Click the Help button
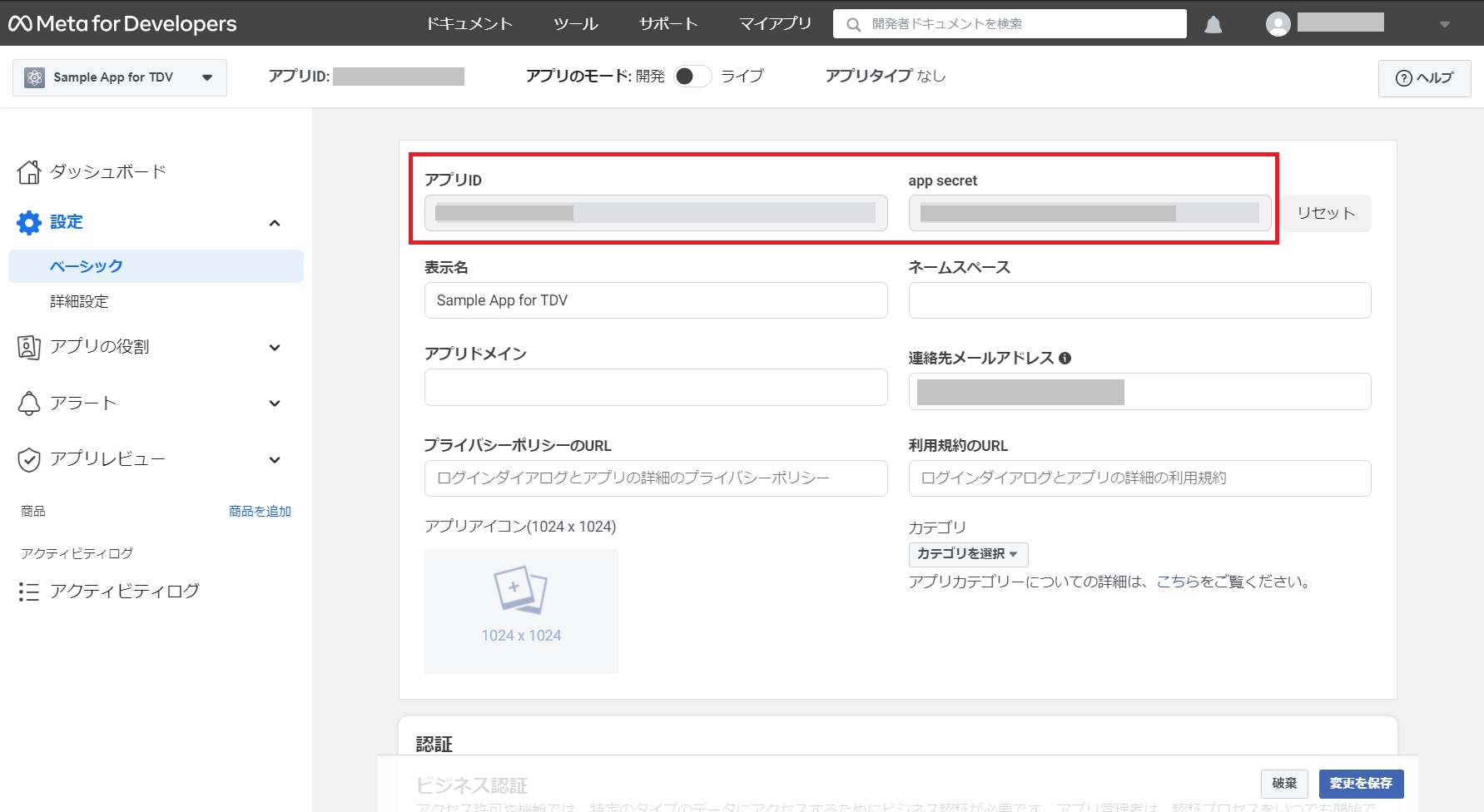This screenshot has width=1484, height=812. tap(1424, 78)
